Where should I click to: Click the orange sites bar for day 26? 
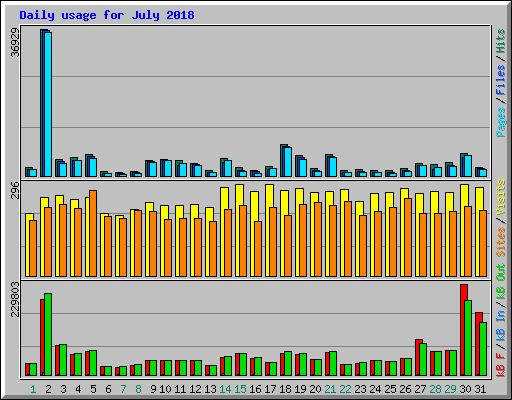coord(408,237)
